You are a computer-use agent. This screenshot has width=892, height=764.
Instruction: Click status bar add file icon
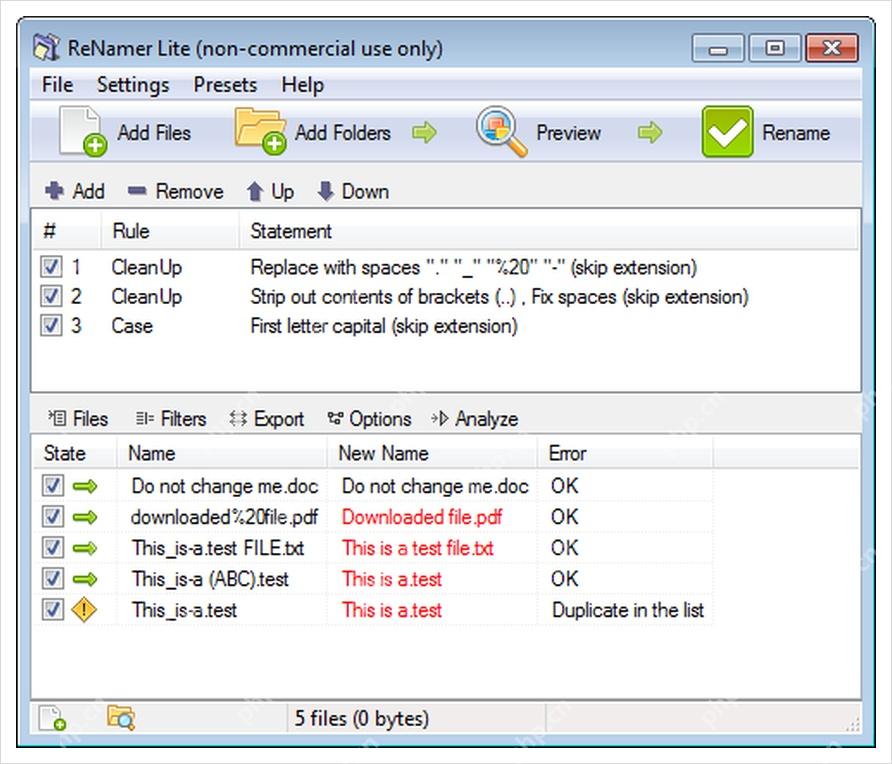click(x=52, y=718)
